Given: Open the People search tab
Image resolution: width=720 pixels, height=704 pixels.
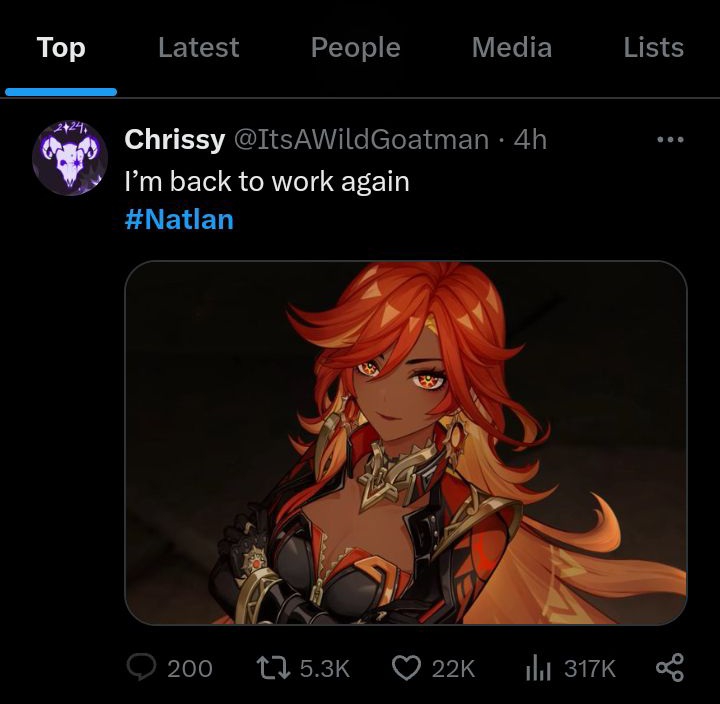Looking at the screenshot, I should pyautogui.click(x=355, y=48).
